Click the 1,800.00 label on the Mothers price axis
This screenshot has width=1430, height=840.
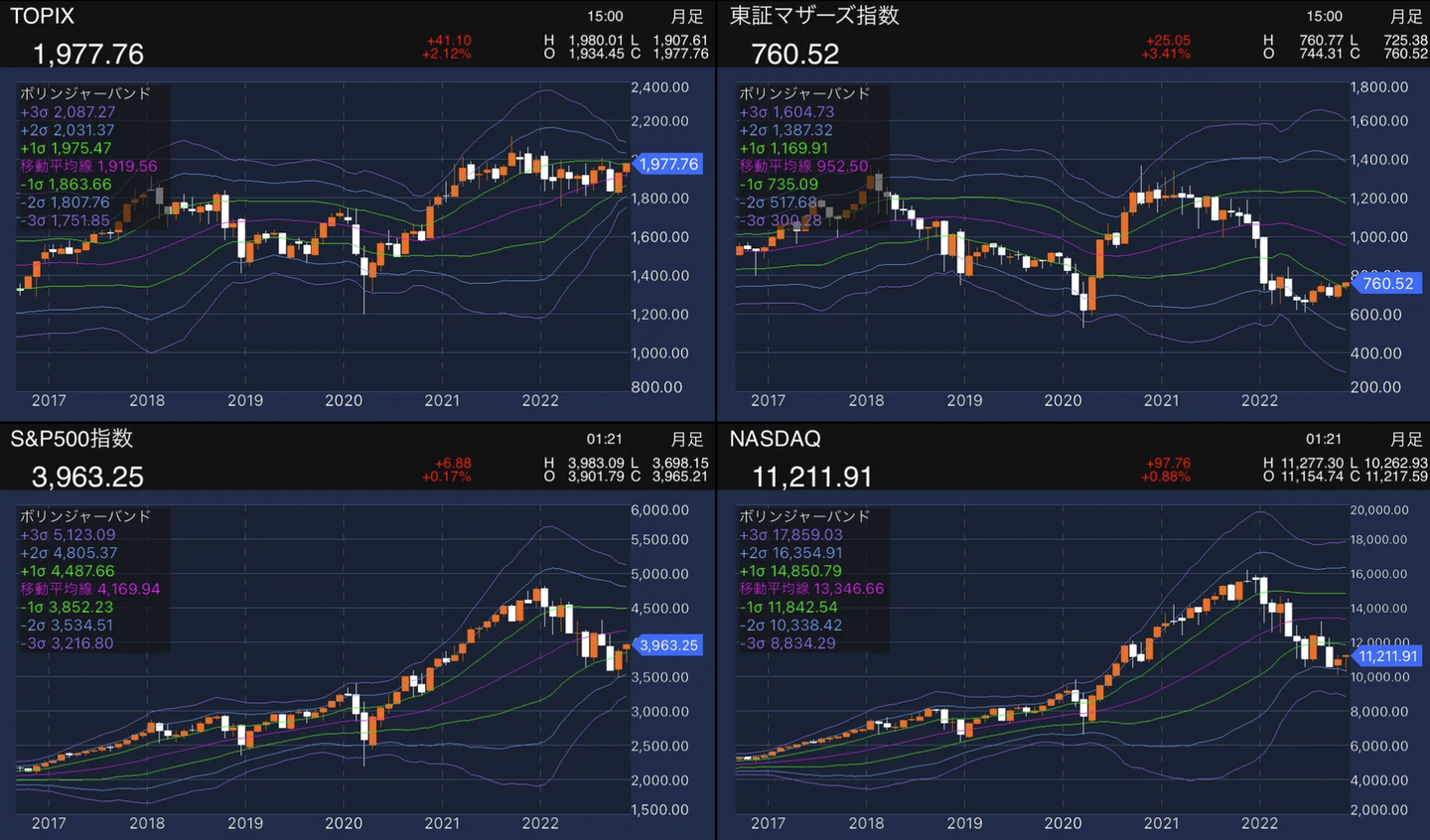[x=1379, y=87]
